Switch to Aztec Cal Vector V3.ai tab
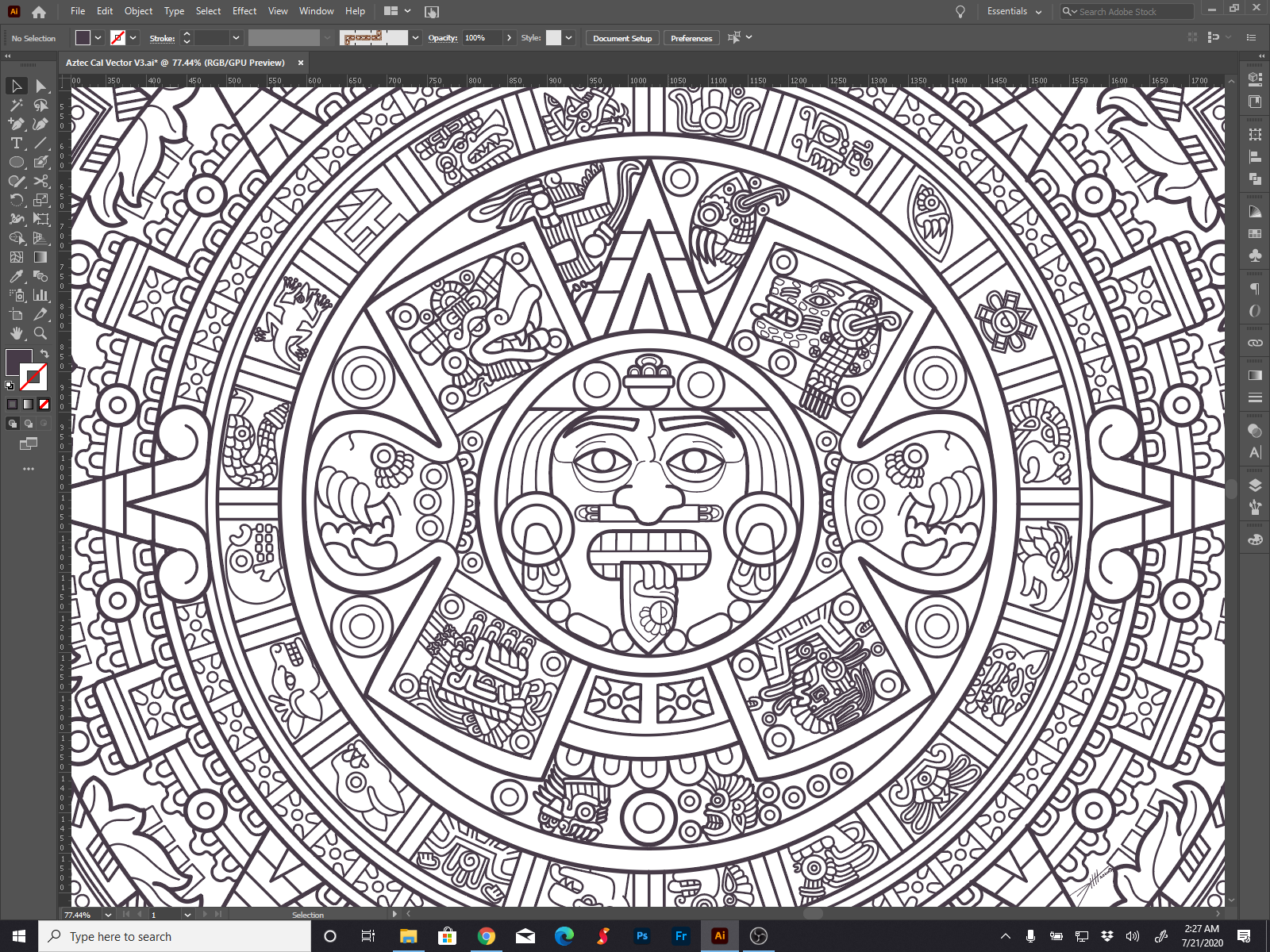This screenshot has height=952, width=1270. point(175,63)
